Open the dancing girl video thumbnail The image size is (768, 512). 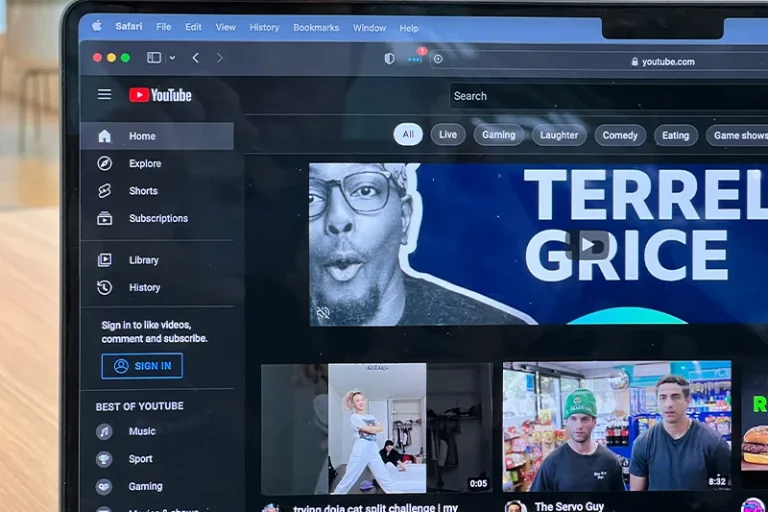click(x=377, y=428)
